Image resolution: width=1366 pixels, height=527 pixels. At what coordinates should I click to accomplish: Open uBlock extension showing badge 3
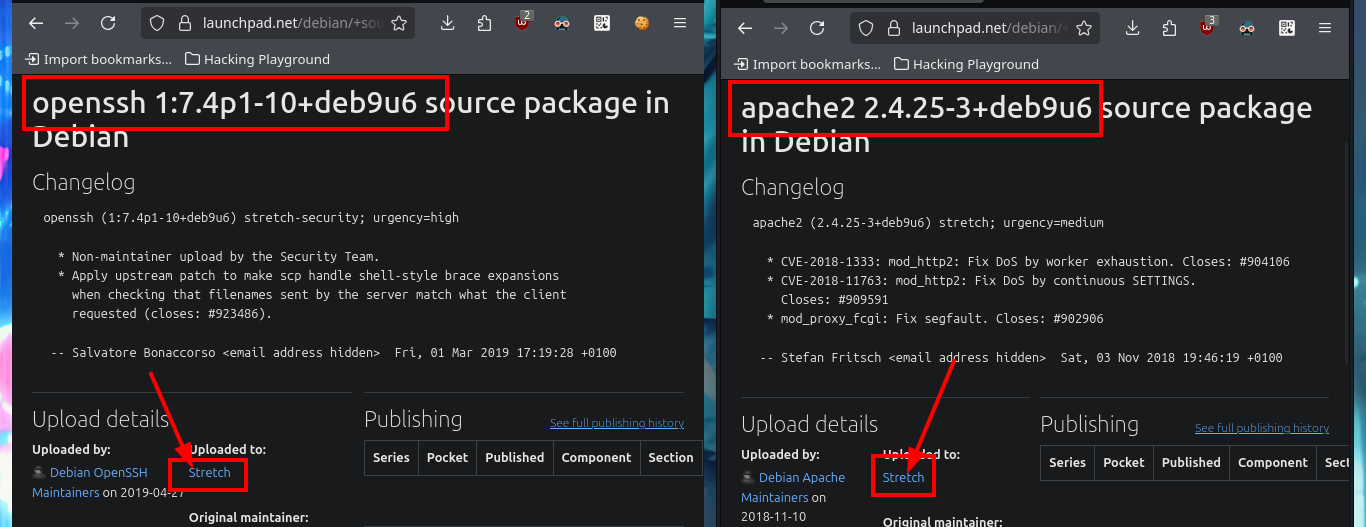pyautogui.click(x=1208, y=27)
